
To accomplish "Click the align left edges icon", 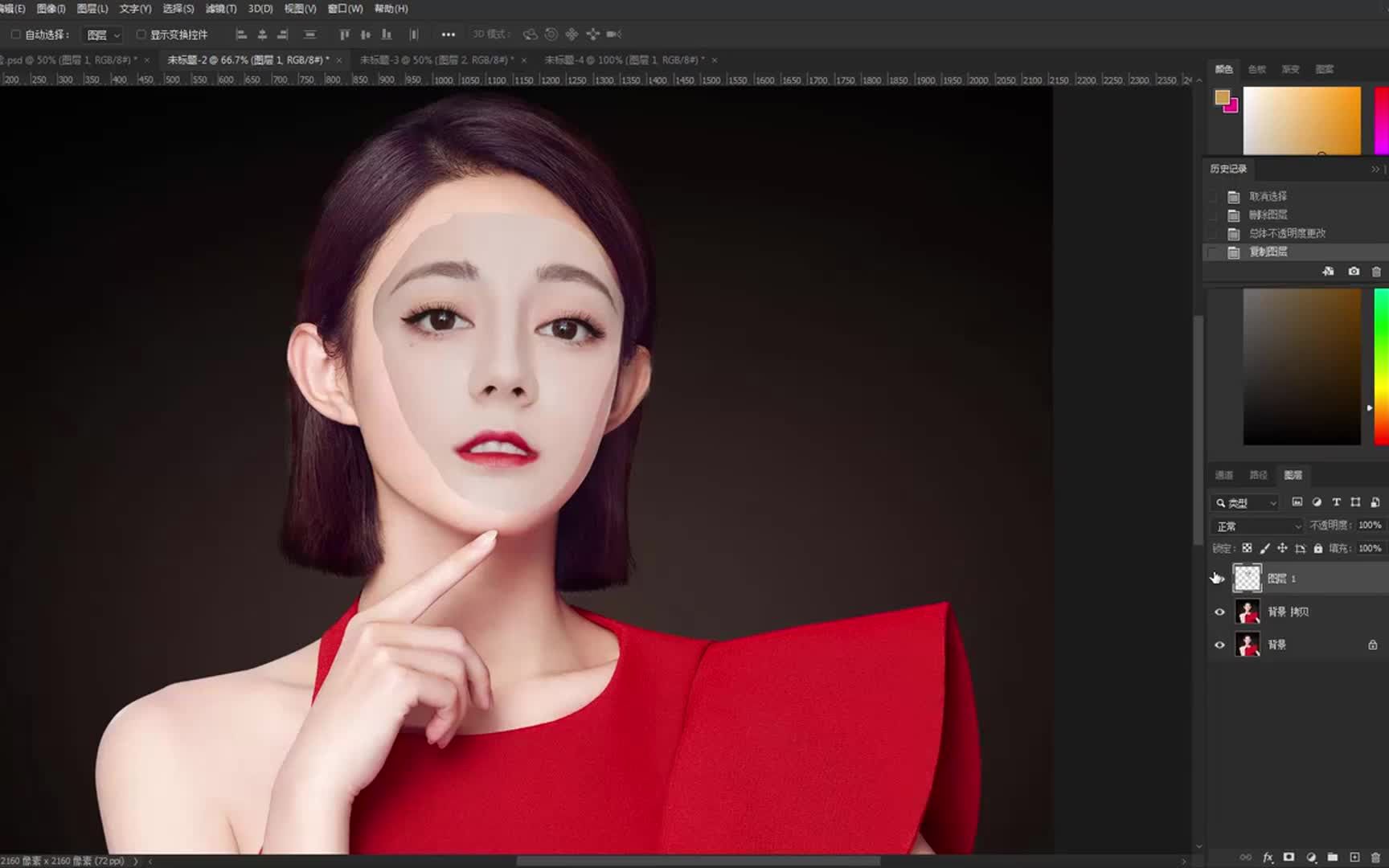I will [x=241, y=35].
